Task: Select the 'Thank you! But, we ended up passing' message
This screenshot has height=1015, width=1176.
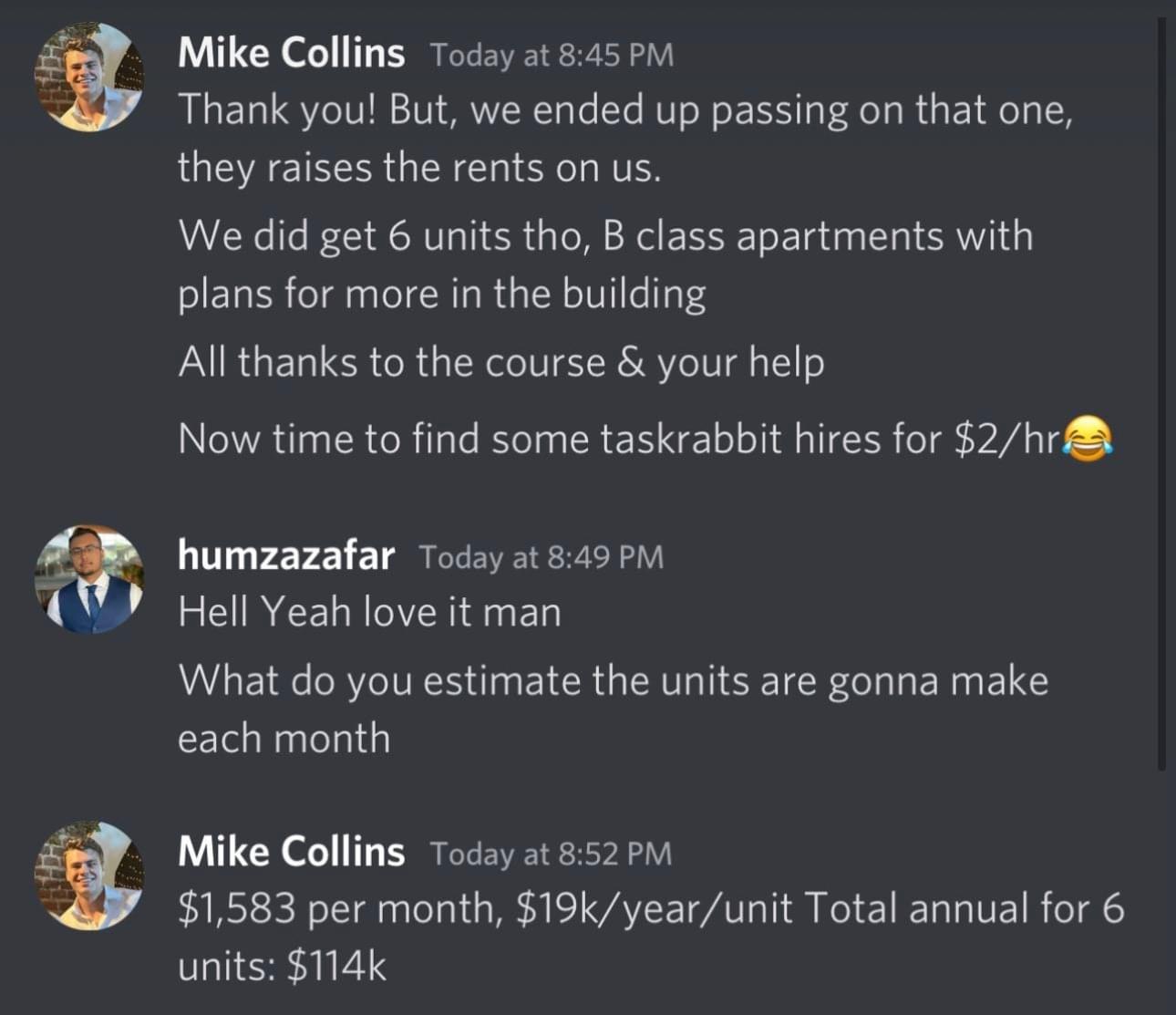Action: coord(624,139)
